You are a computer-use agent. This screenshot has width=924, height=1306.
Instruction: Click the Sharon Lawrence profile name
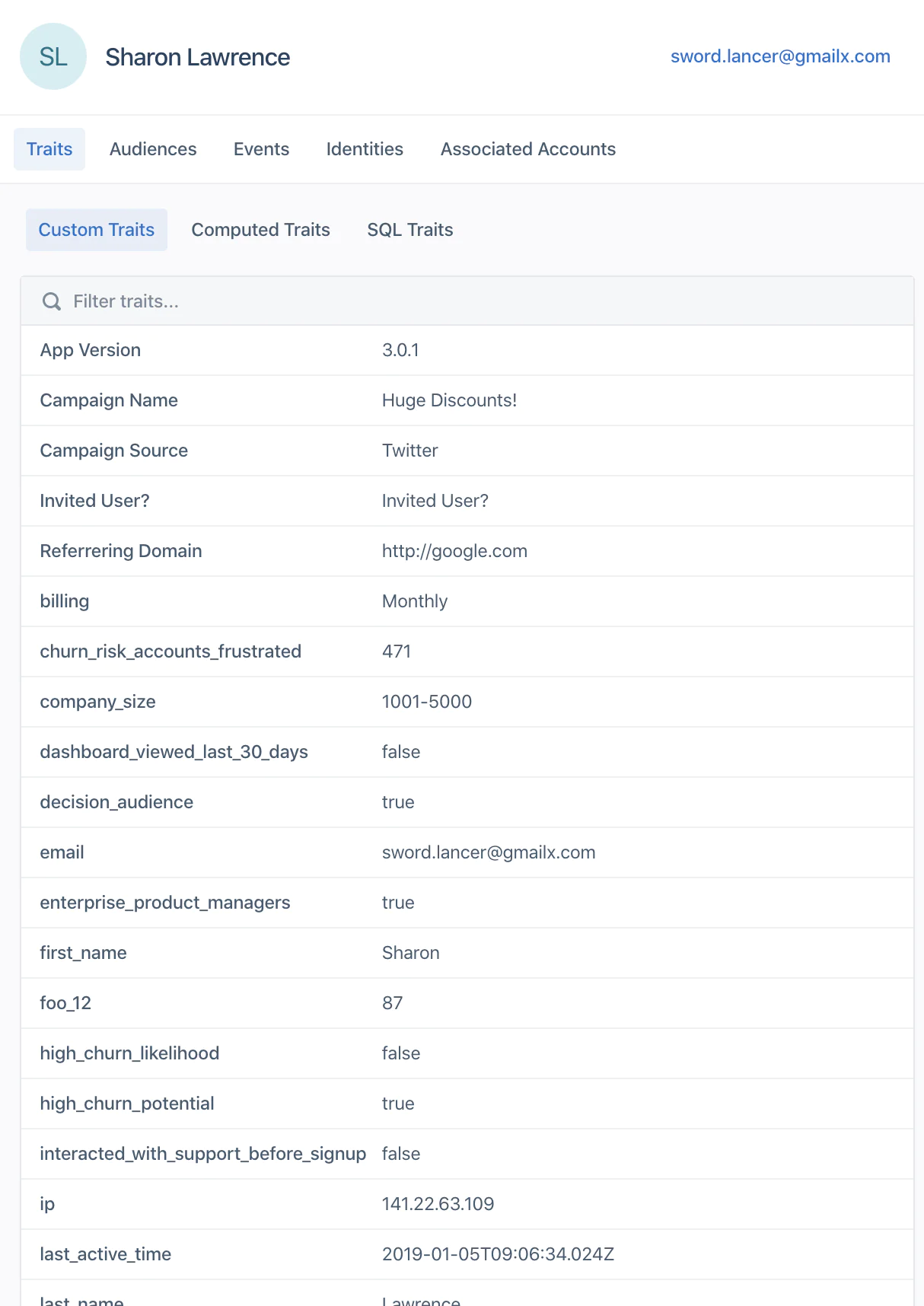197,57
